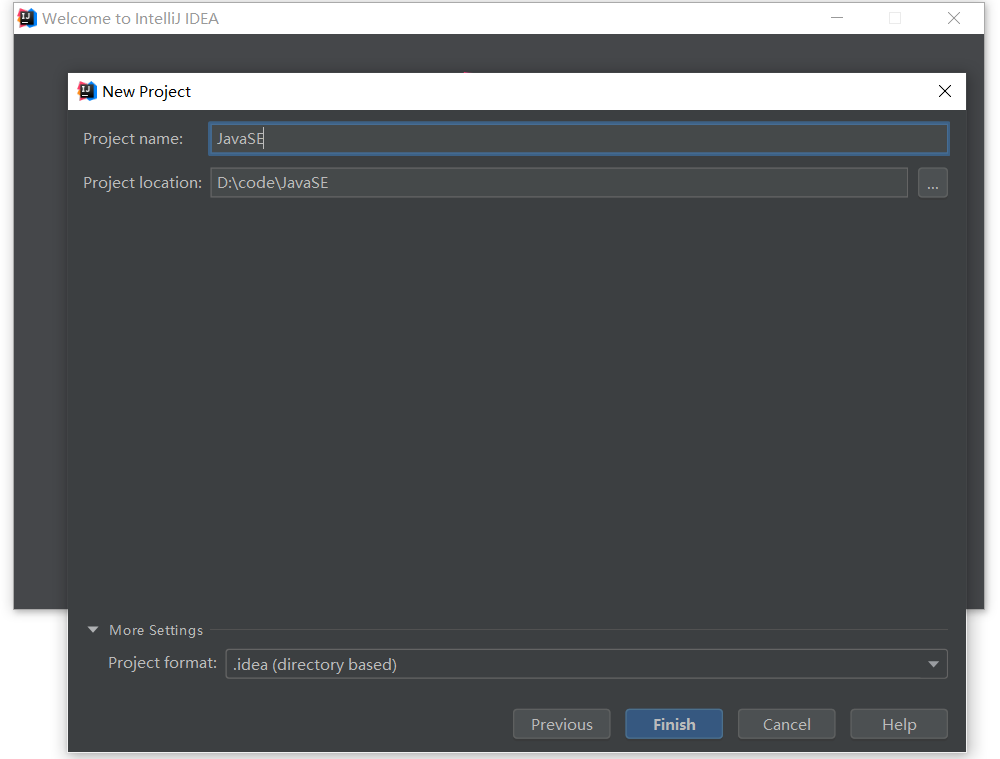Screen dimensions: 1000x759
Task: Click the Project location path field
Action: (x=559, y=183)
